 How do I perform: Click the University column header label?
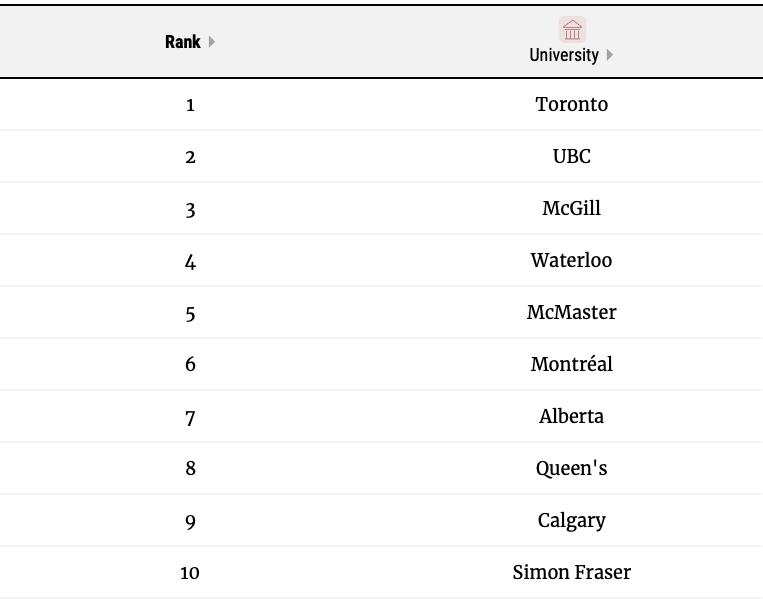point(564,55)
